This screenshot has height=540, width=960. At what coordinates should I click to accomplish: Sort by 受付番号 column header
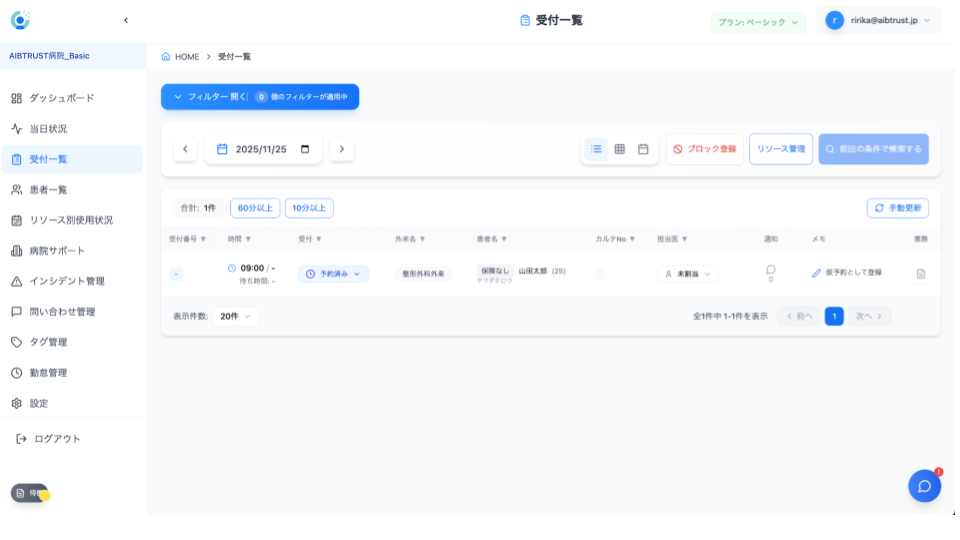coord(187,239)
